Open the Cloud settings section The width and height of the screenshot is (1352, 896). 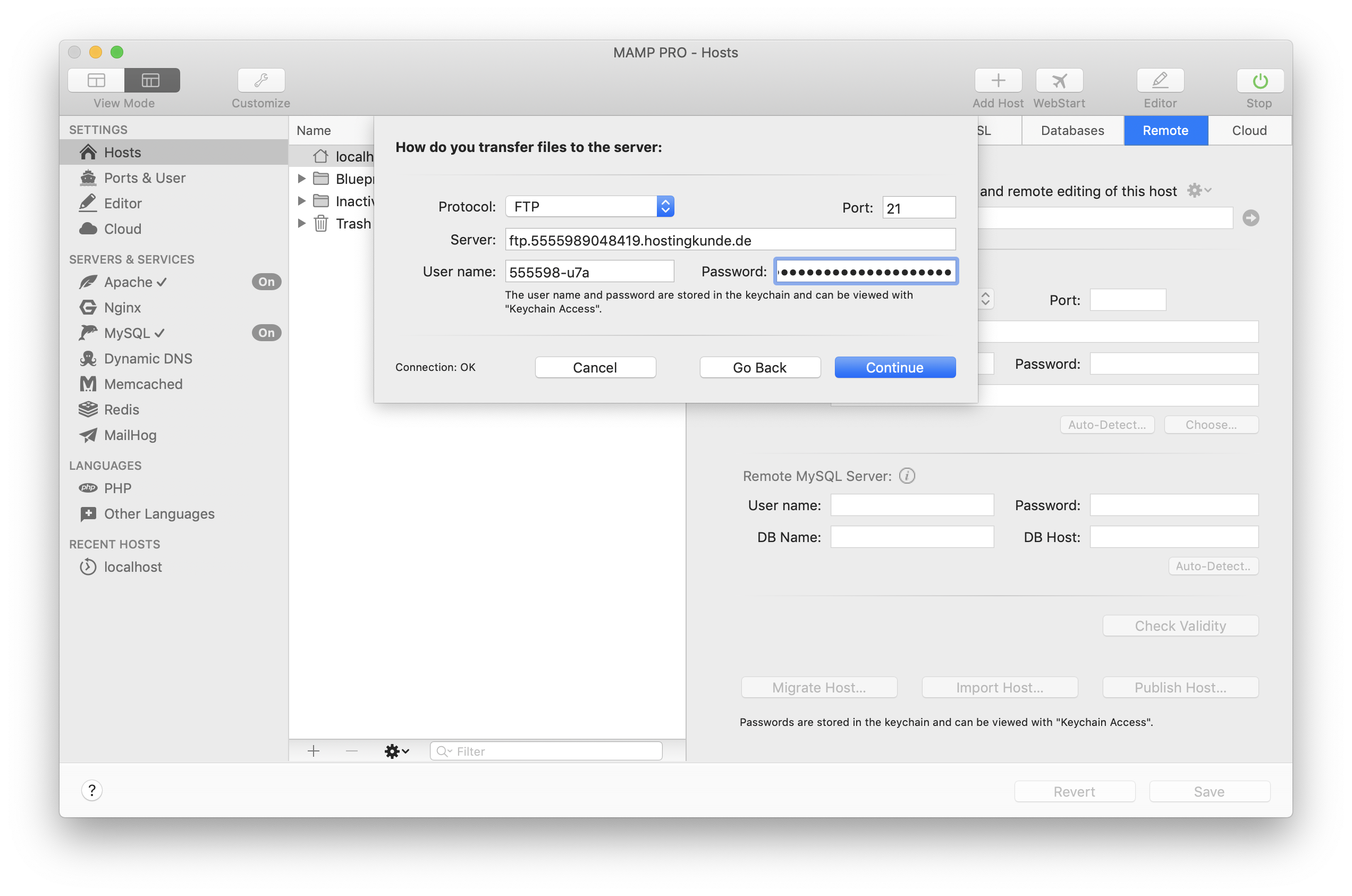(x=122, y=229)
